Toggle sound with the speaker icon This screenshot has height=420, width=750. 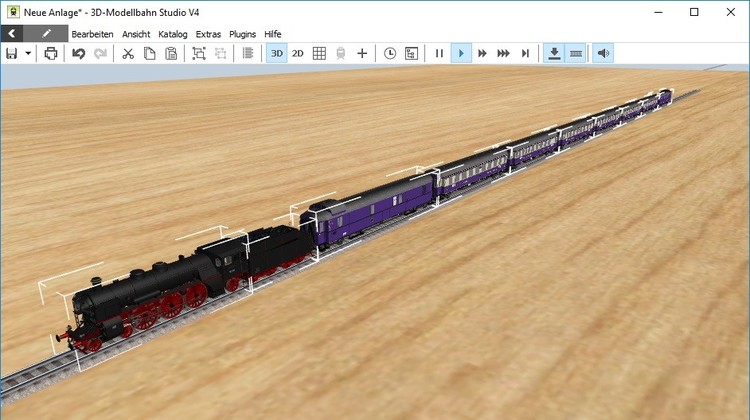603,53
